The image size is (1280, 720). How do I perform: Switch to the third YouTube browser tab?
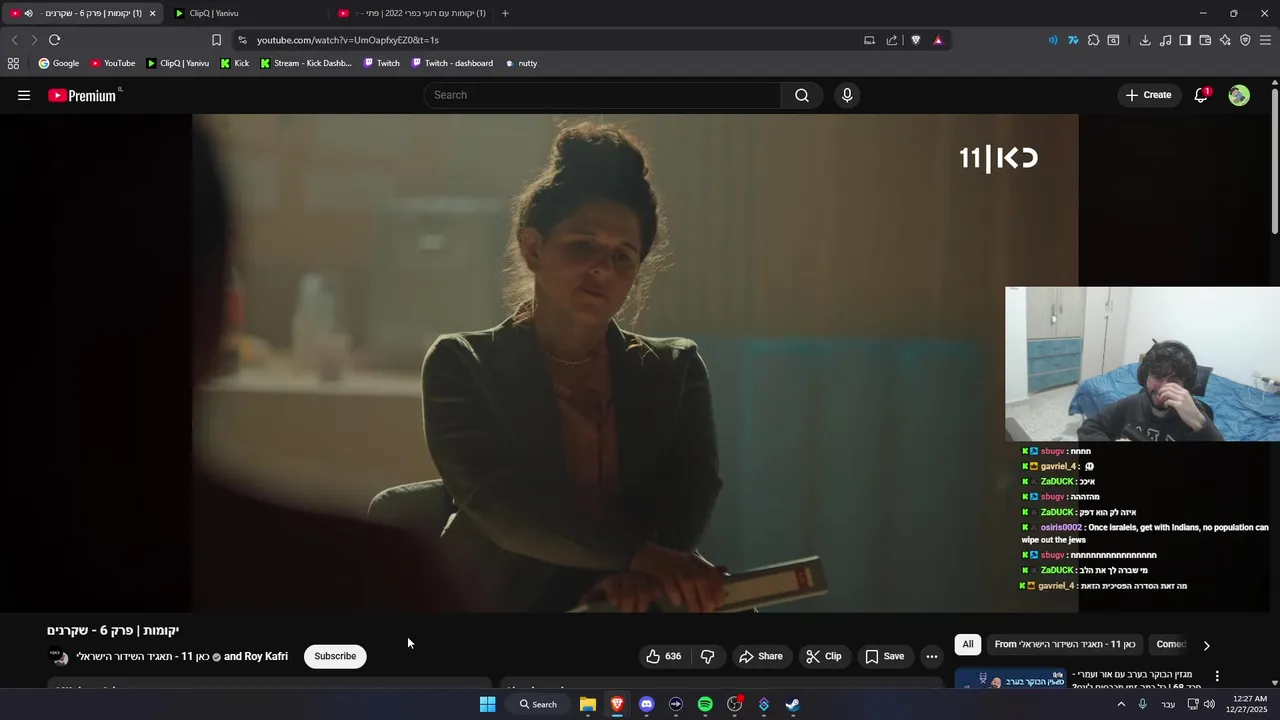click(x=412, y=13)
